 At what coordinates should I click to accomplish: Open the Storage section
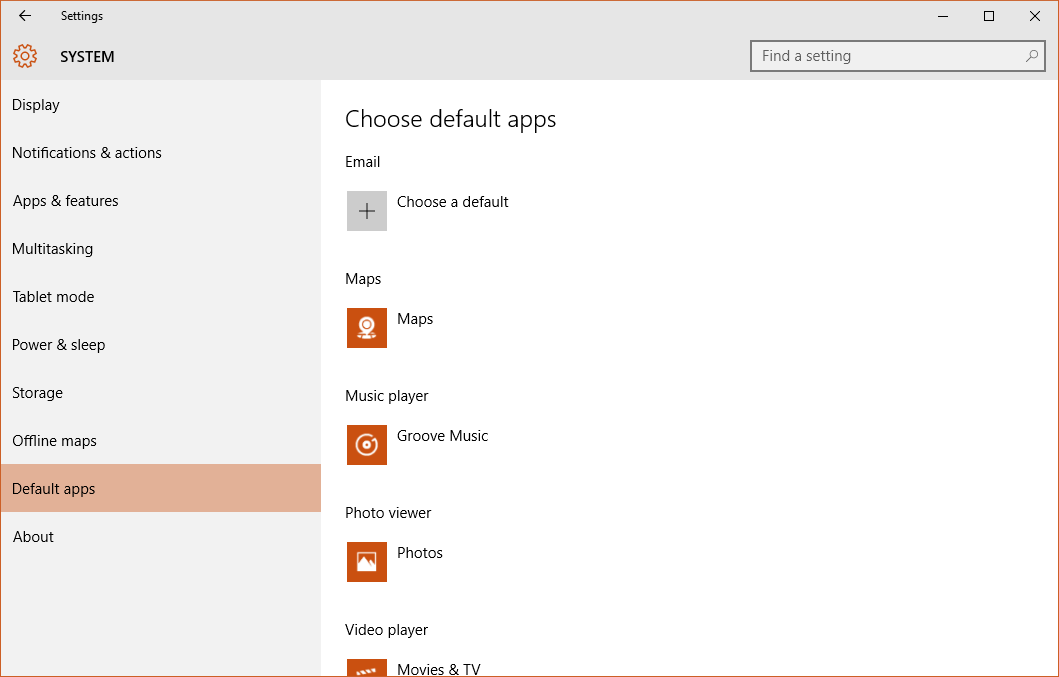click(161, 393)
